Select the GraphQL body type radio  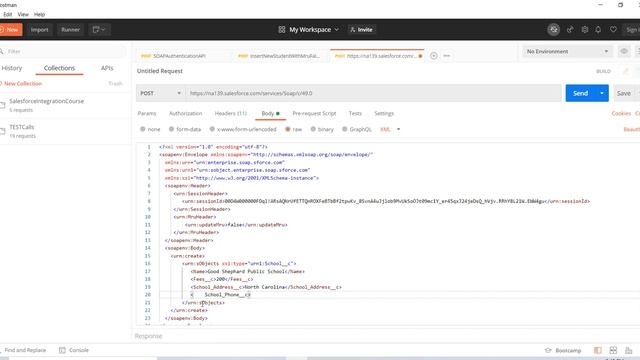point(344,129)
